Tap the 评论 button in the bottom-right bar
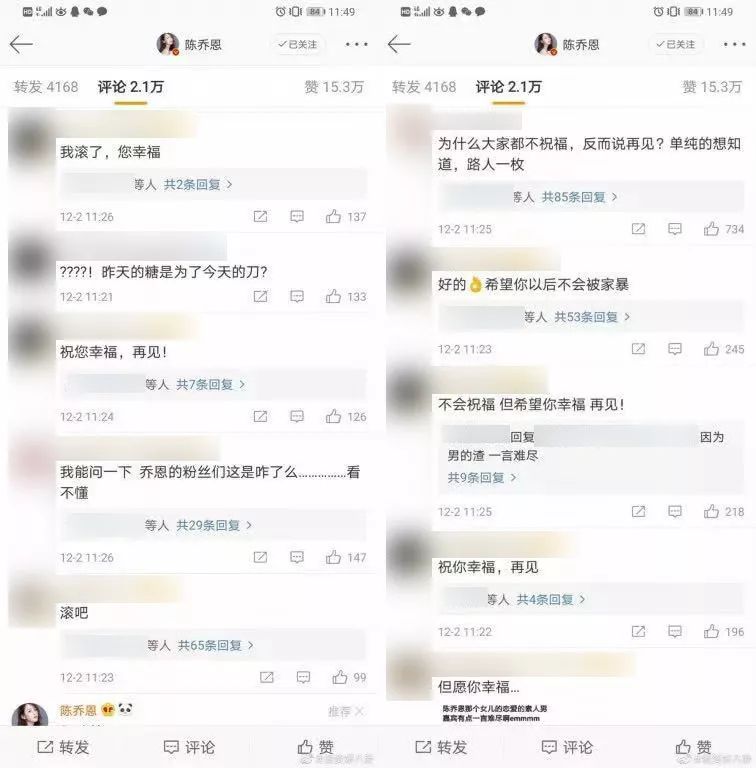Viewport: 756px width, 768px height. (x=567, y=747)
